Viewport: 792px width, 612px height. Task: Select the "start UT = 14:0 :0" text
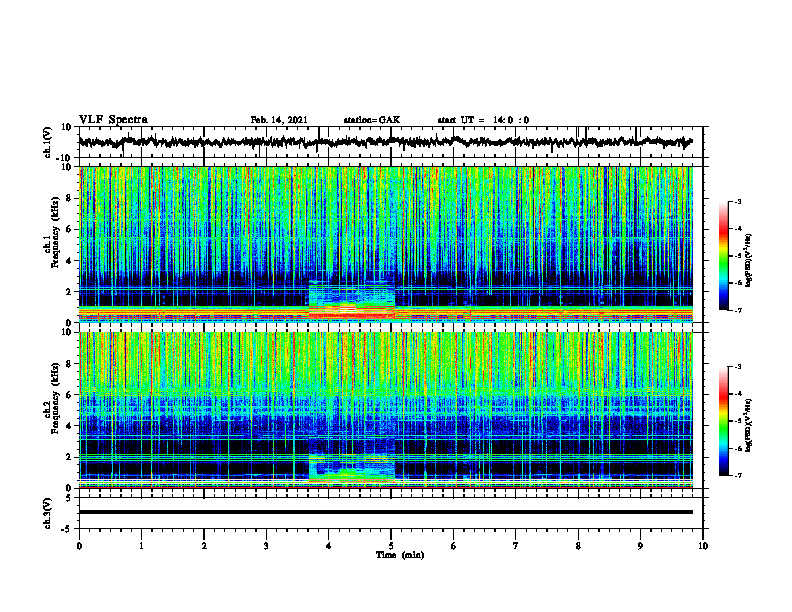483,120
